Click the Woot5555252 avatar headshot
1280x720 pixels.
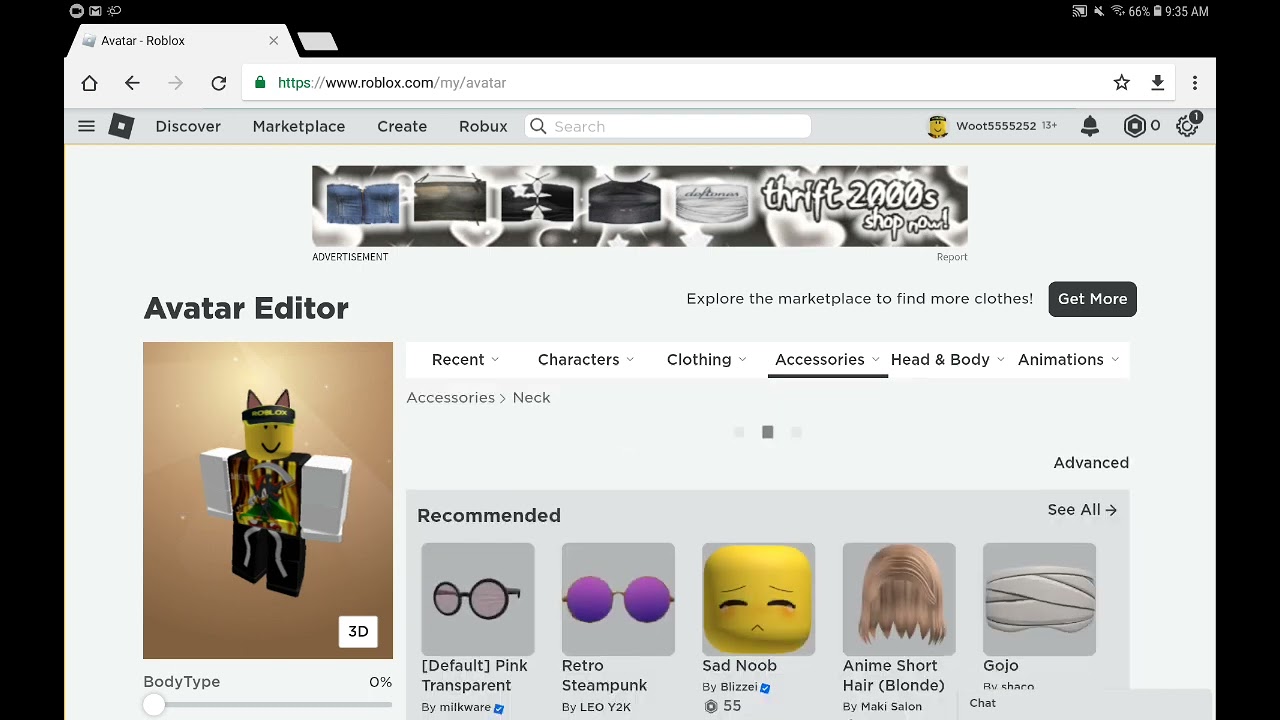coord(937,126)
